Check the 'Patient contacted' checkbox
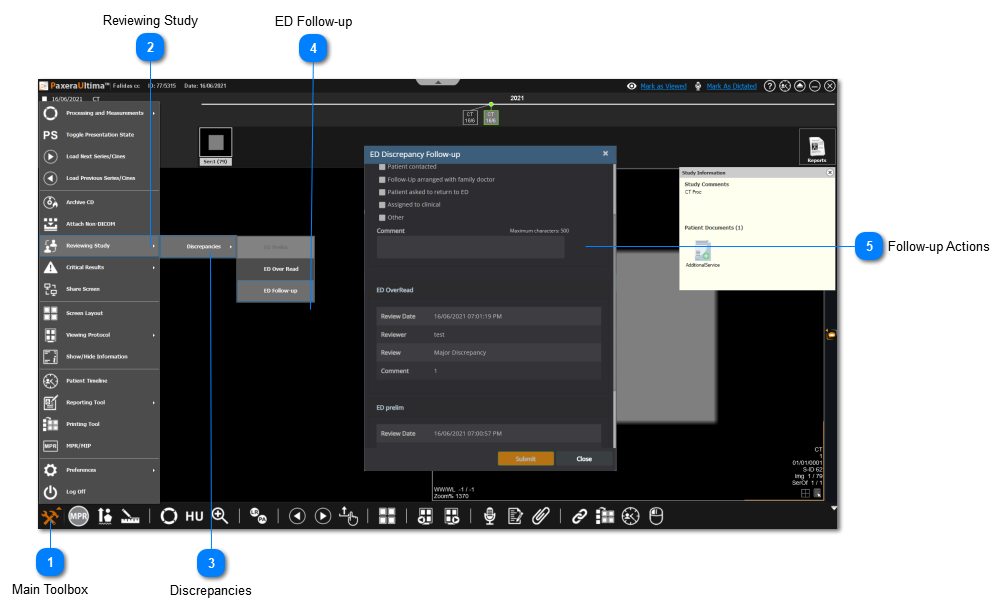The width and height of the screenshot is (1006, 614). point(381,167)
